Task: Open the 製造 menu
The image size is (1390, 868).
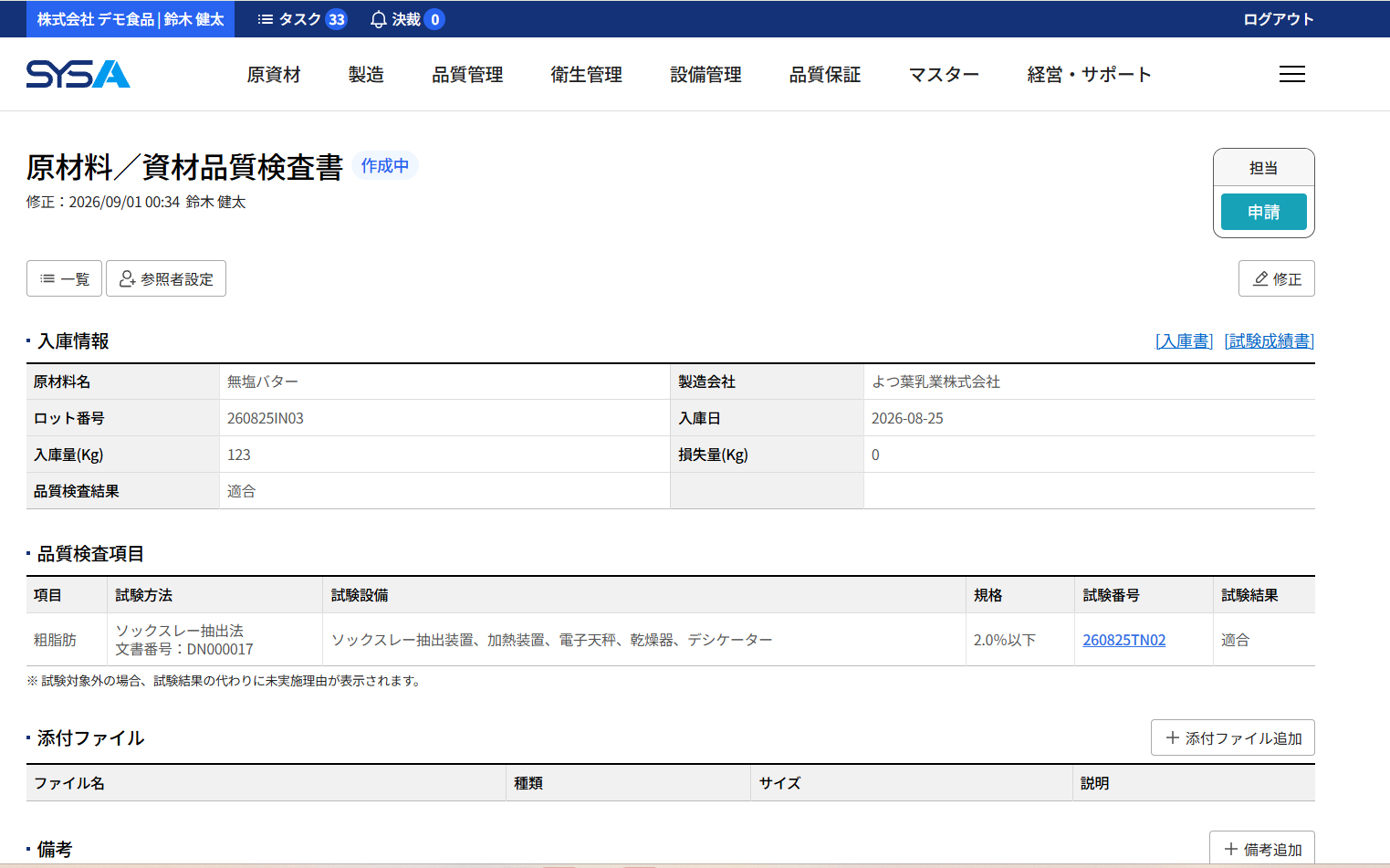Action: click(x=366, y=75)
